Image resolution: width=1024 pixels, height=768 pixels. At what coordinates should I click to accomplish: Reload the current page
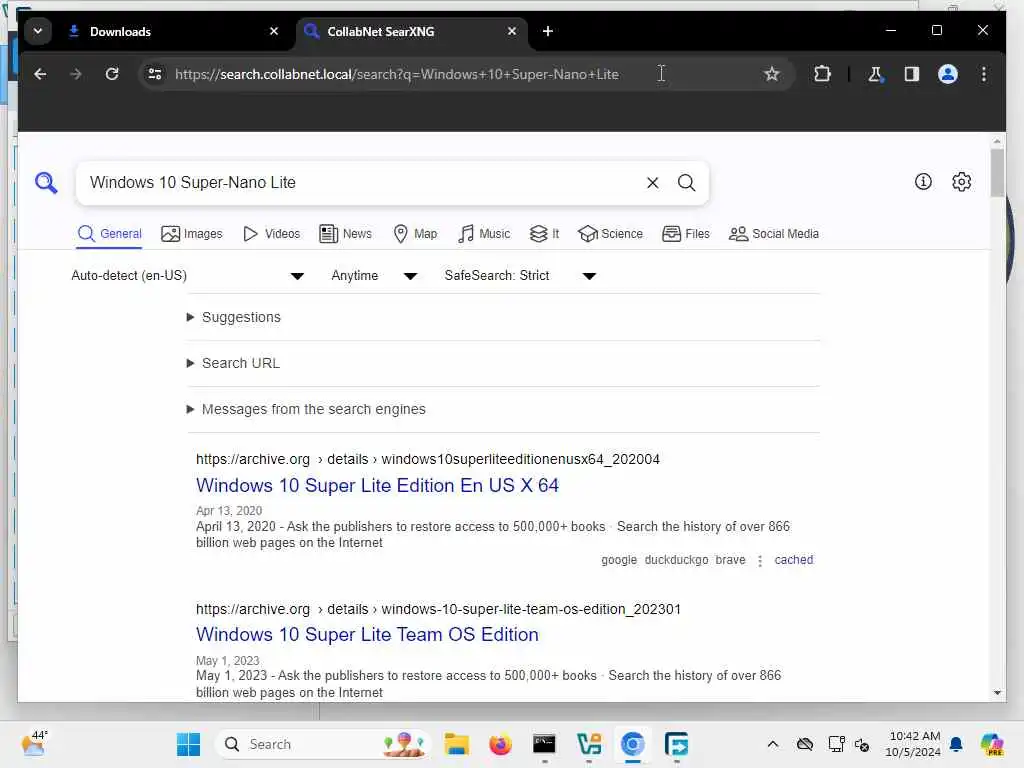tap(112, 74)
